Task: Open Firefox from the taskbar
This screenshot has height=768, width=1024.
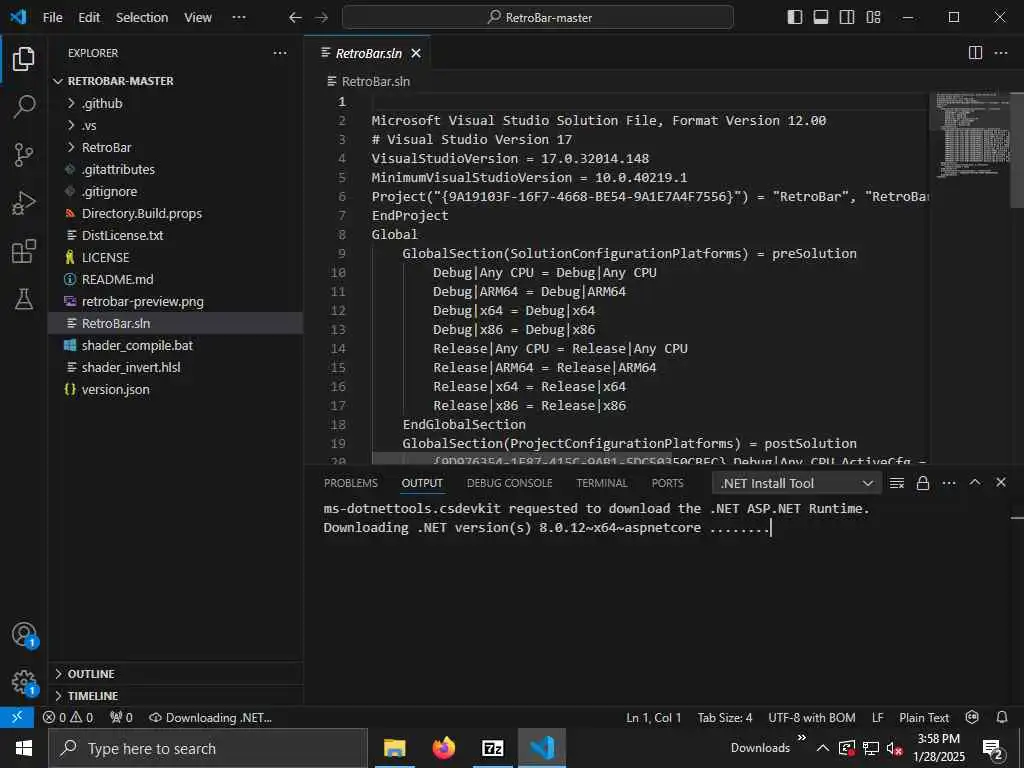Action: point(443,748)
